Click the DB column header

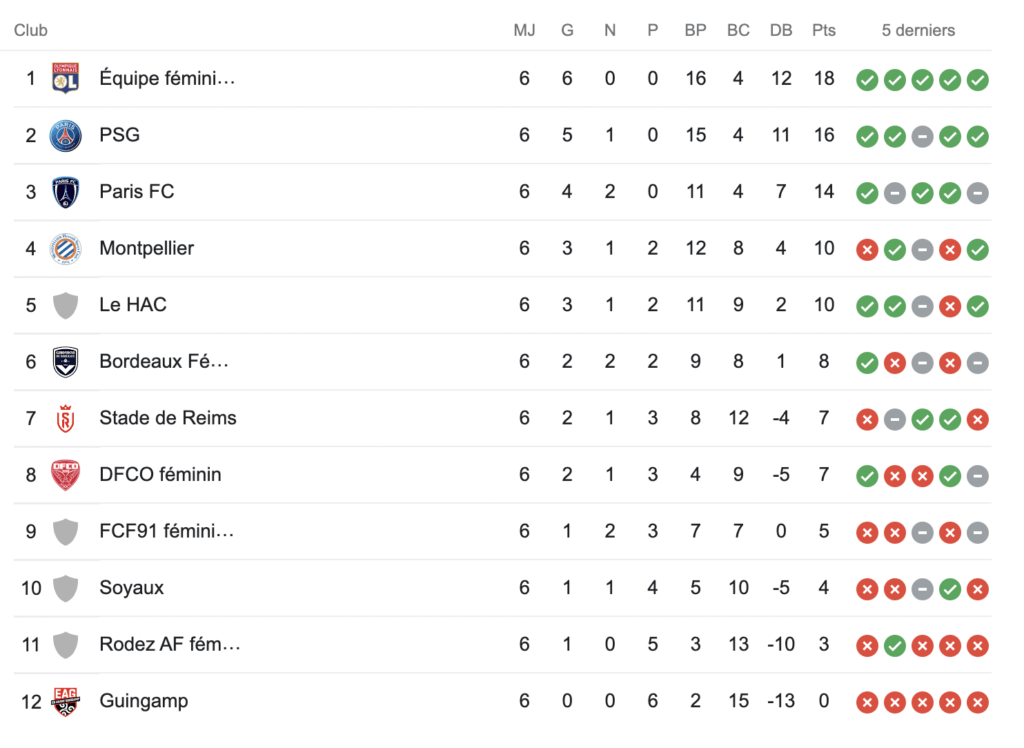click(781, 31)
